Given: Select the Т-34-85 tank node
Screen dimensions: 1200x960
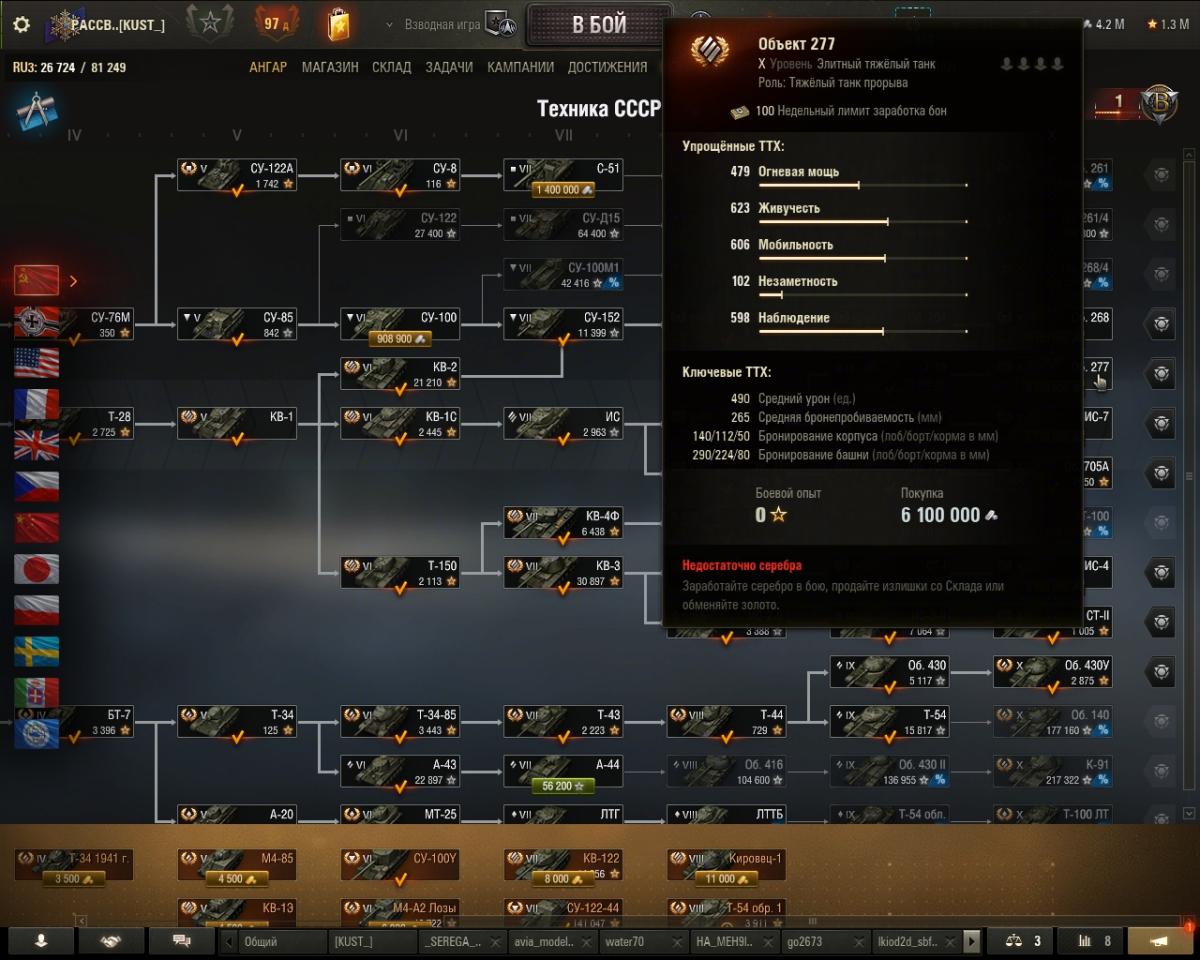Looking at the screenshot, I should tap(400, 722).
